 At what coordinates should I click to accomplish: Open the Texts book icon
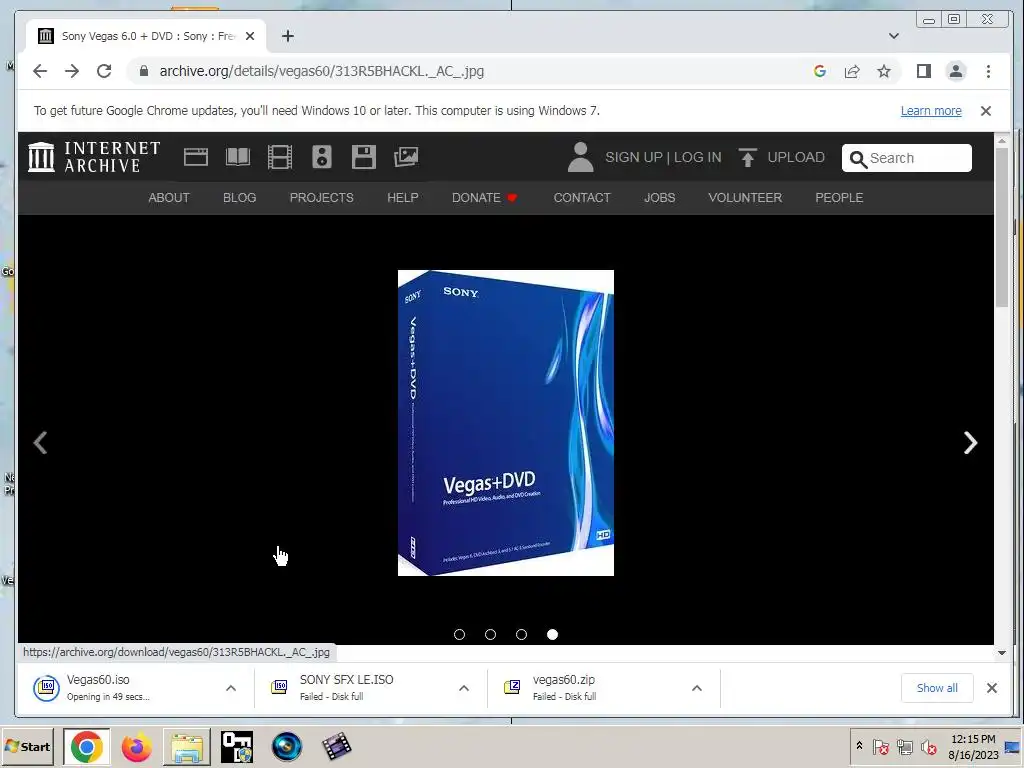(x=238, y=157)
